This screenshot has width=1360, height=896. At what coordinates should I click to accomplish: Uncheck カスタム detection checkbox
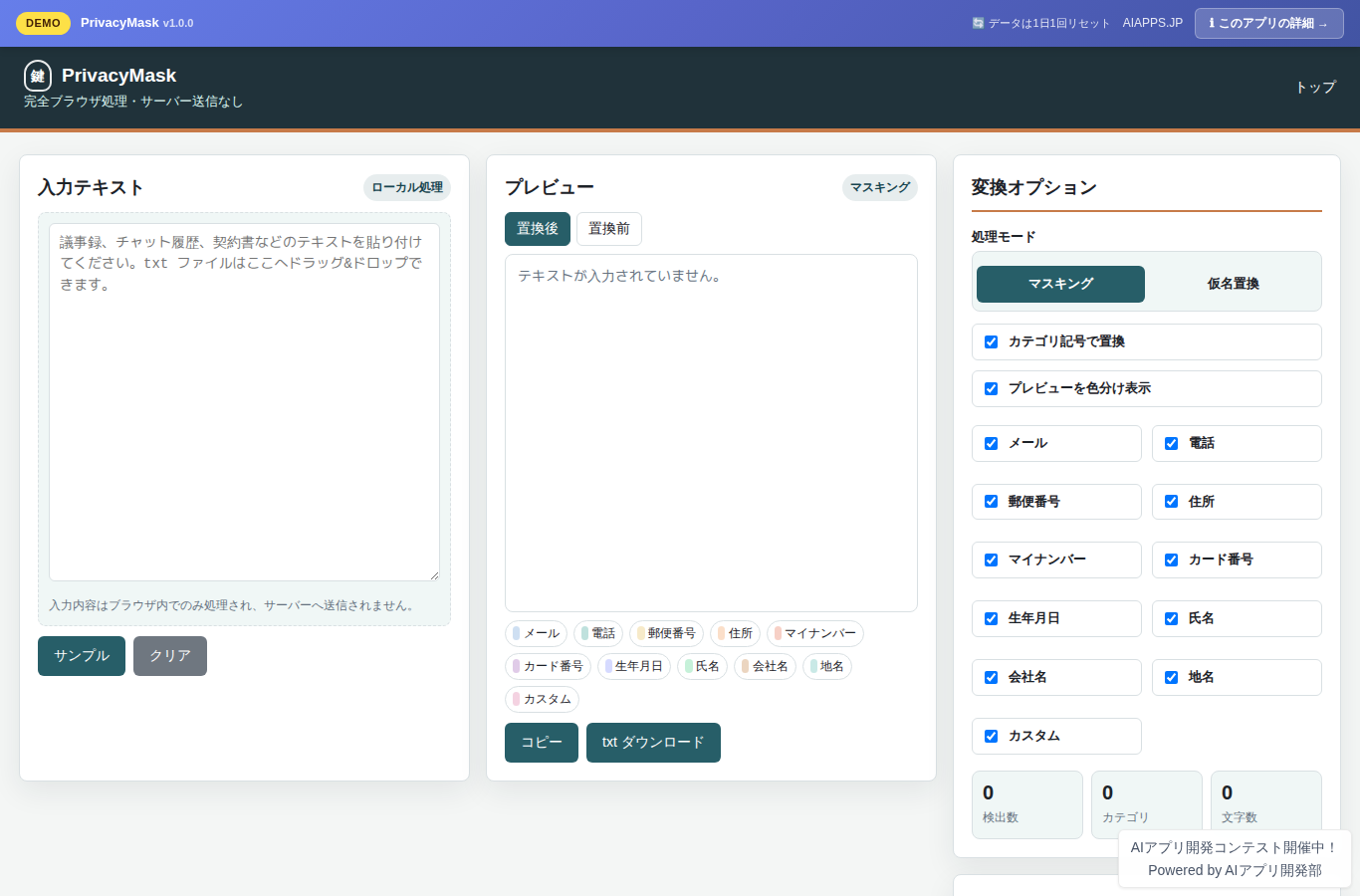(991, 736)
